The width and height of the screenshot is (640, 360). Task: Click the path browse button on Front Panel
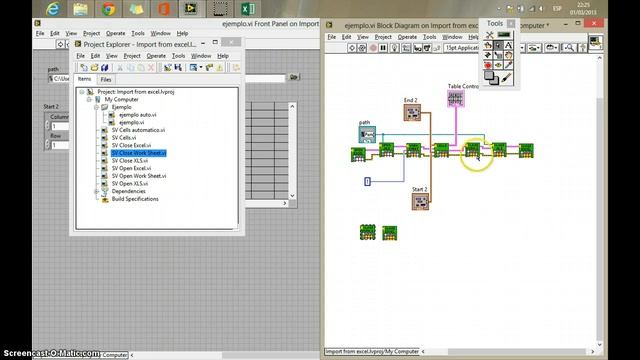tap(293, 77)
